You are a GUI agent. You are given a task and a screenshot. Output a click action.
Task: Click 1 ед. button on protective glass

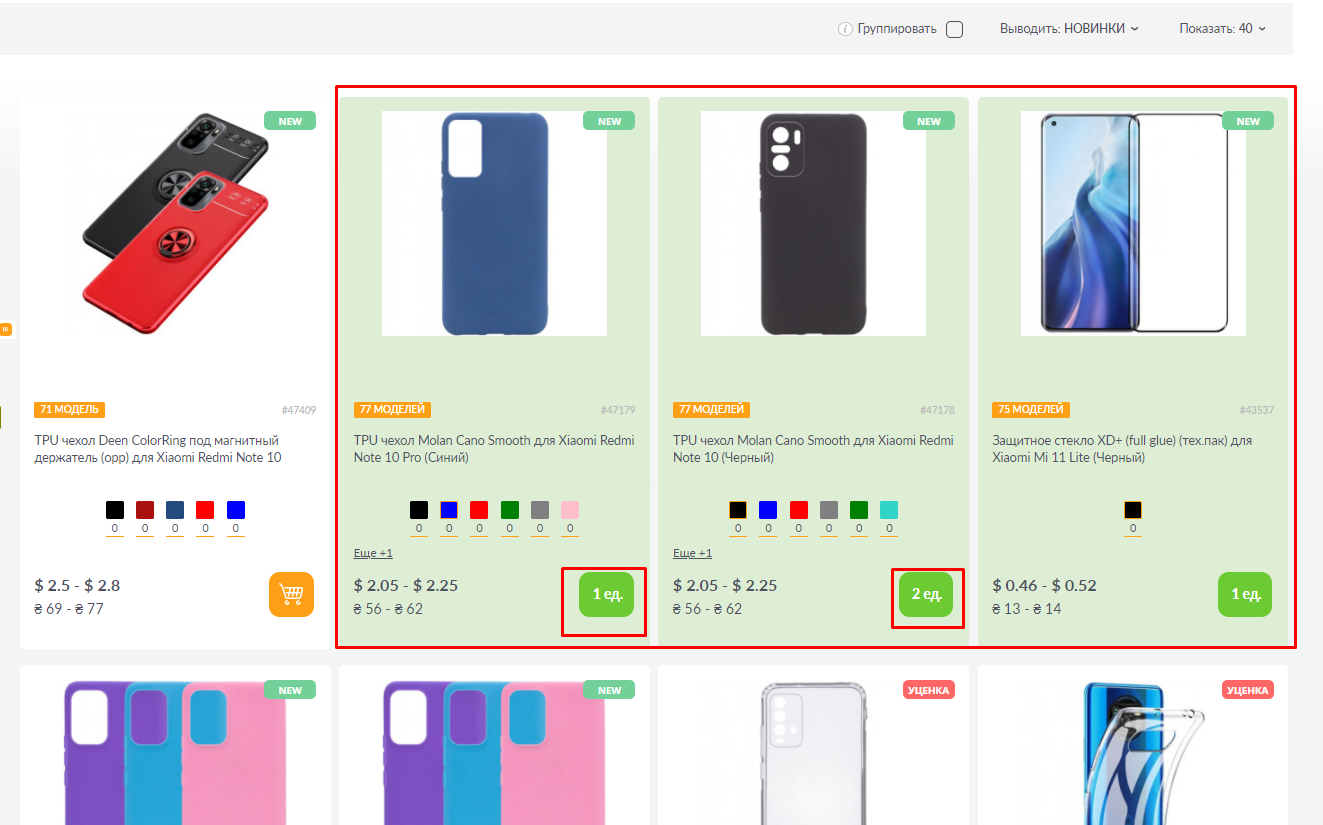pyautogui.click(x=1245, y=594)
